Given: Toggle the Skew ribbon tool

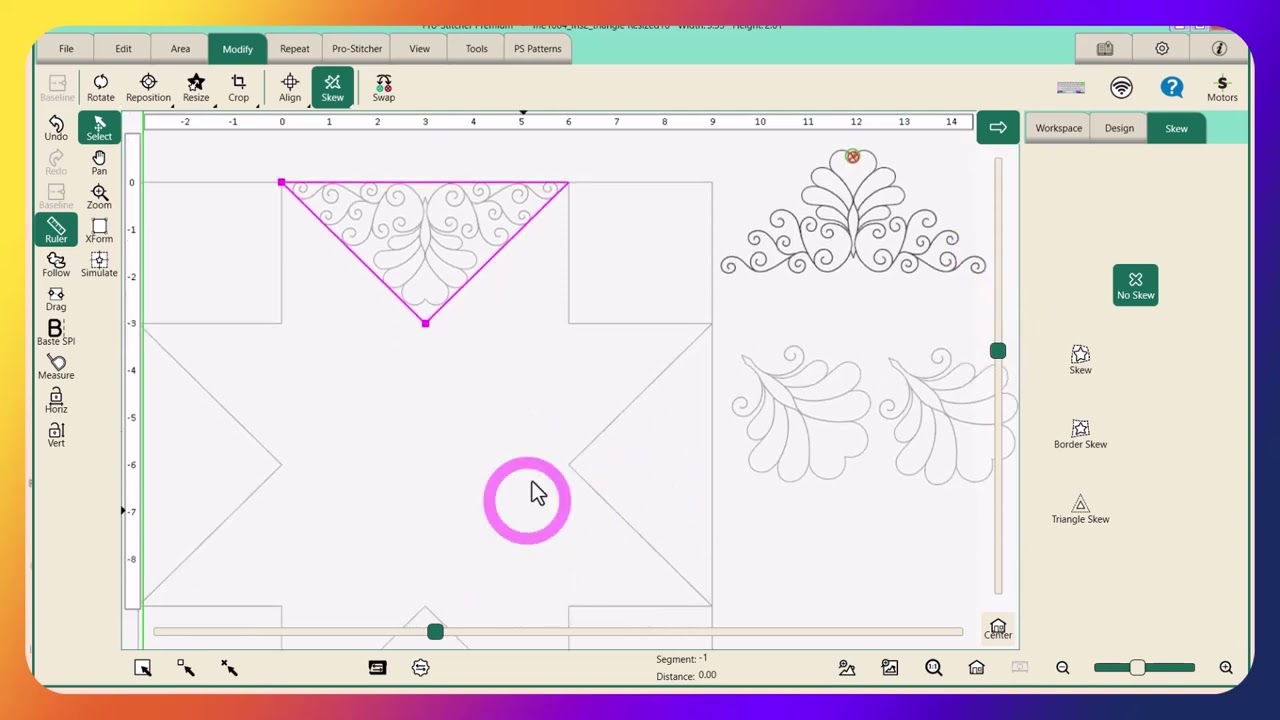Looking at the screenshot, I should coord(332,87).
